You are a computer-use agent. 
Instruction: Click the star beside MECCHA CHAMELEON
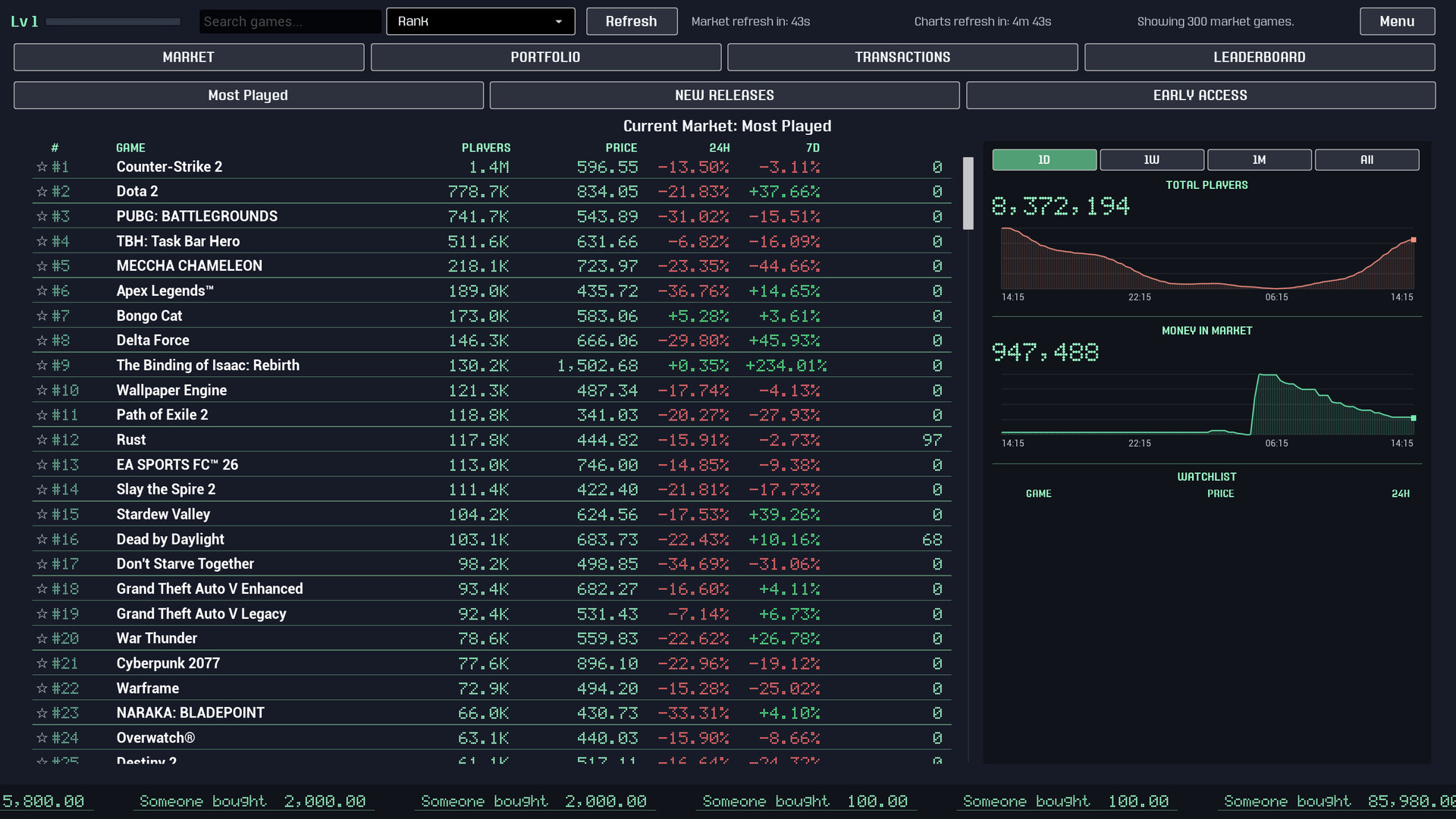tap(42, 266)
